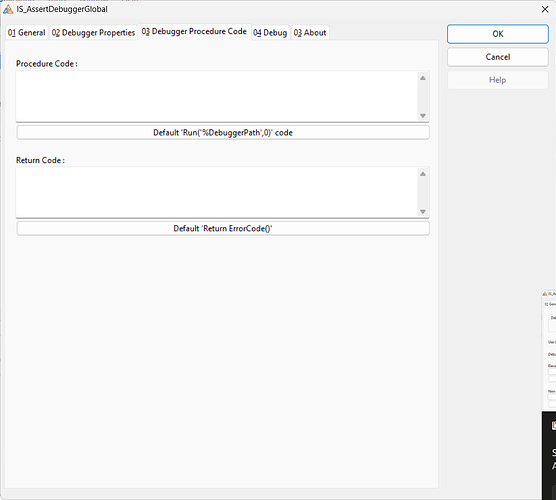This screenshot has width=556, height=500.
Task: Click the Procedure Code label
Action: pyautogui.click(x=47, y=64)
